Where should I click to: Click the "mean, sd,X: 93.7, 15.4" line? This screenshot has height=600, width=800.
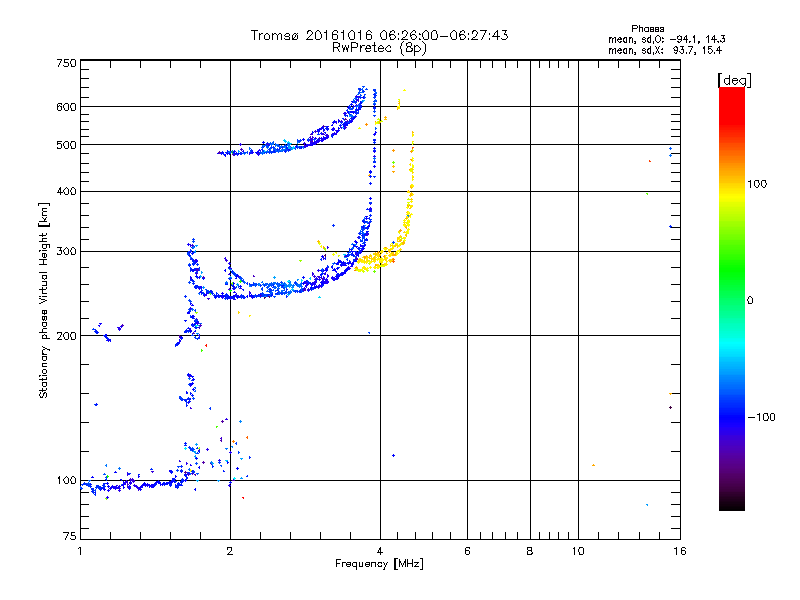[665, 50]
